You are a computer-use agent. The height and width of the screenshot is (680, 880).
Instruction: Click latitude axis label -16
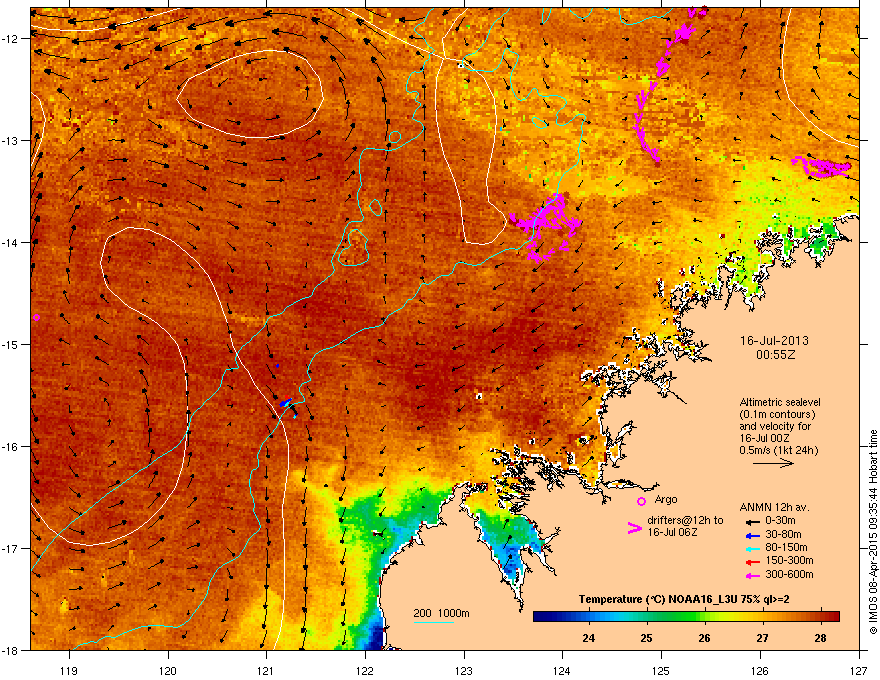coord(12,447)
